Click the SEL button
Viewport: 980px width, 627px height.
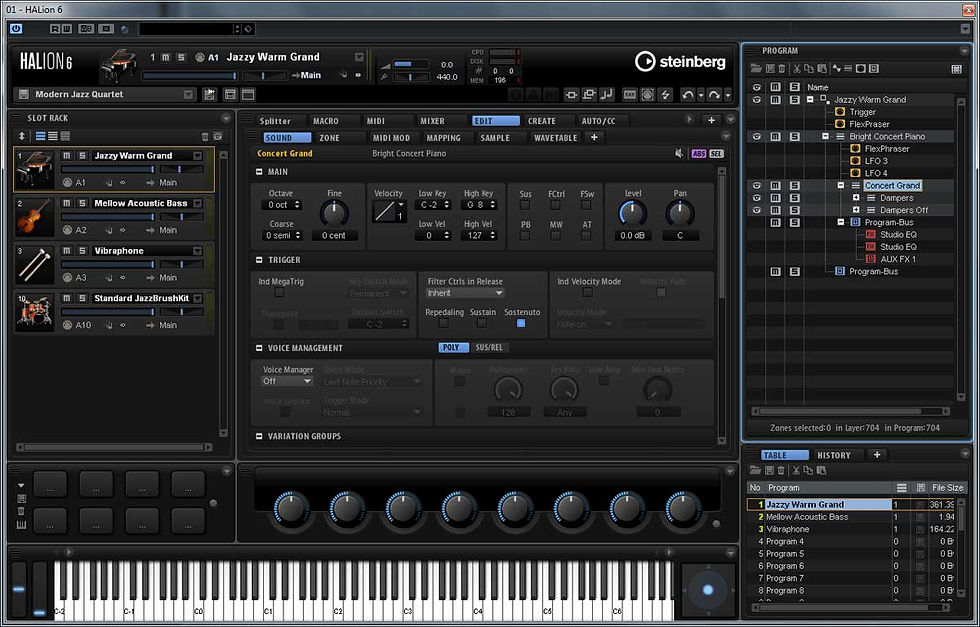pos(716,154)
